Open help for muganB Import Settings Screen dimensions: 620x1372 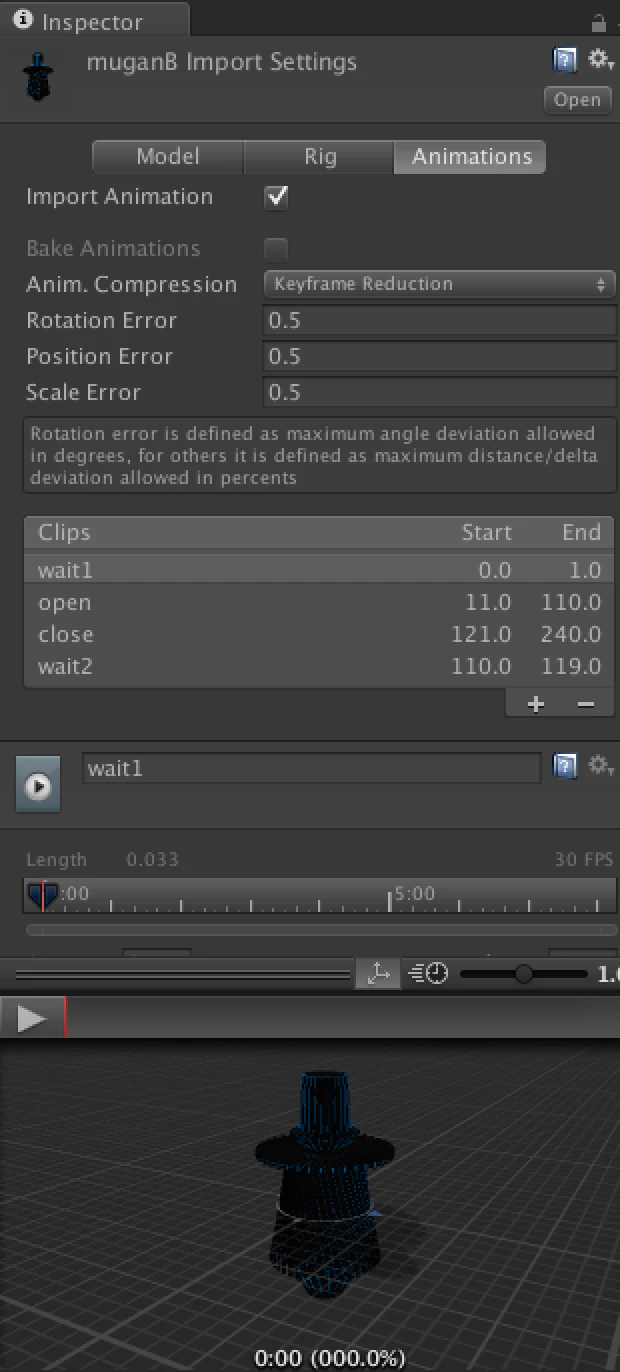[x=565, y=61]
